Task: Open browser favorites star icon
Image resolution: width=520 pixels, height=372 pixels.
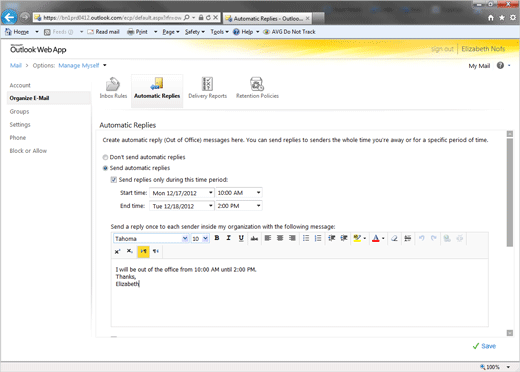Action: pyautogui.click(x=502, y=18)
